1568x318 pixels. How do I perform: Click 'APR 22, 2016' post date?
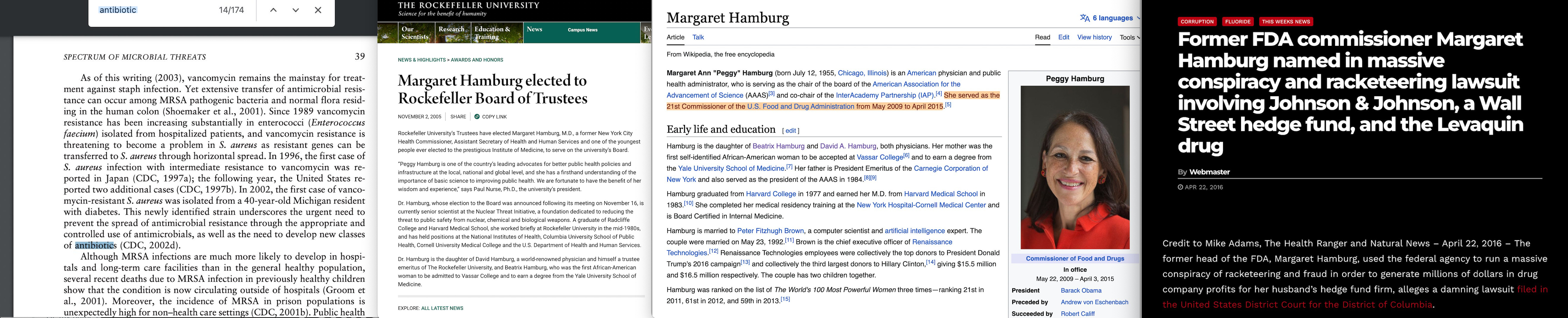[1203, 188]
